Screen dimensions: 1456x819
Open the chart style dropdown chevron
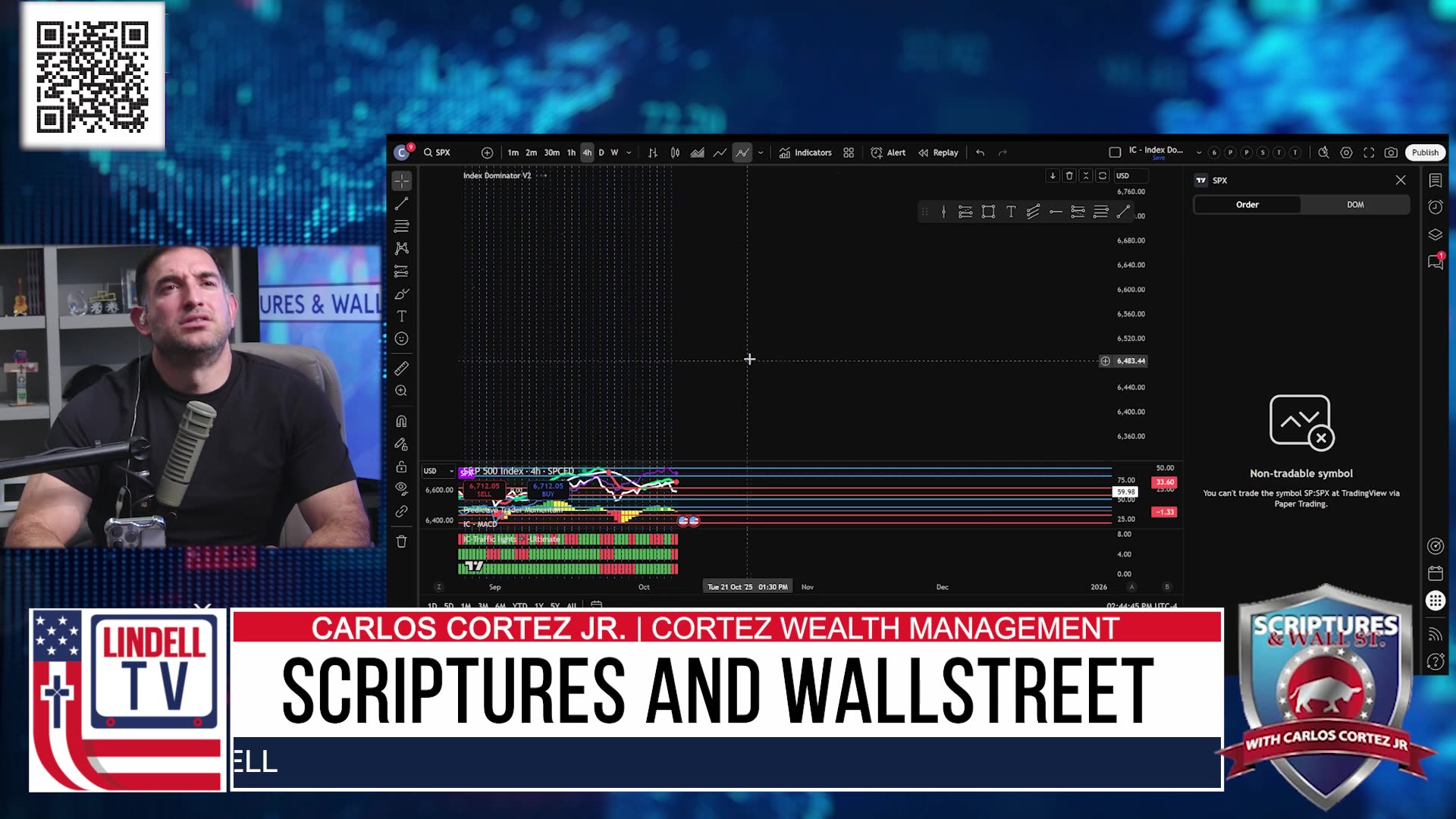coord(761,152)
